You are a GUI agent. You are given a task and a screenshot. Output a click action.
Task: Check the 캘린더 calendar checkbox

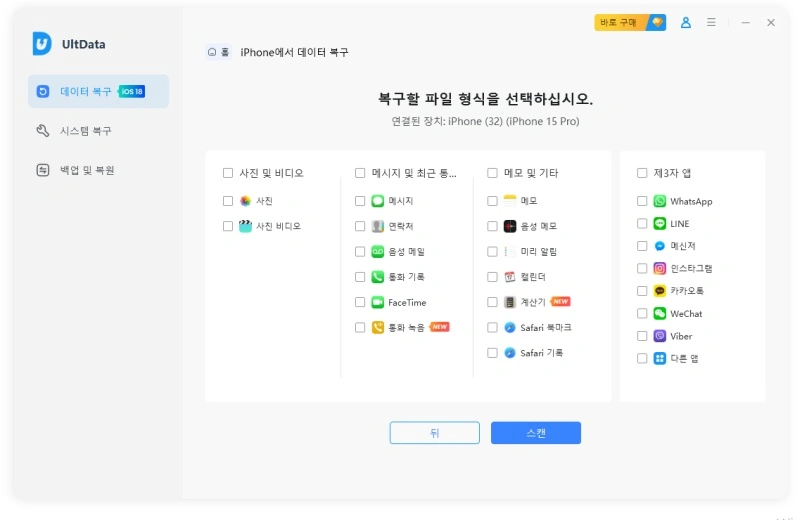[x=492, y=276]
